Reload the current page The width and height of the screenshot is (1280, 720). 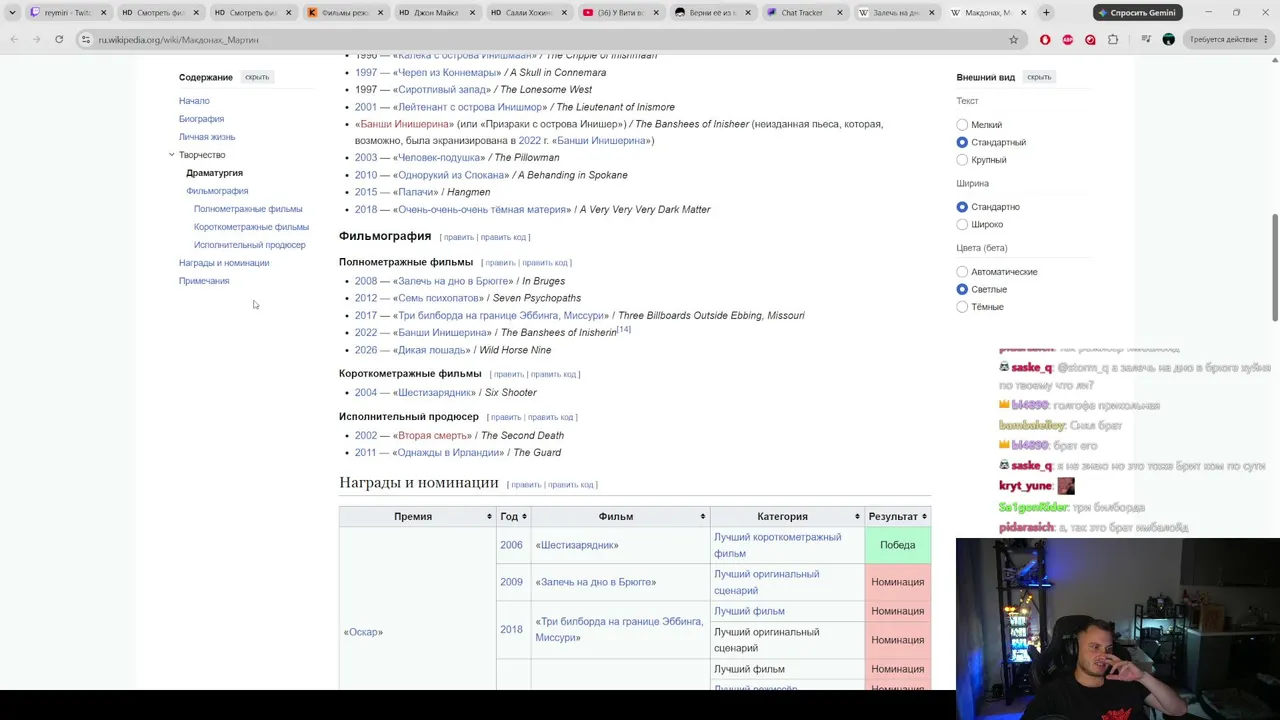[x=59, y=40]
